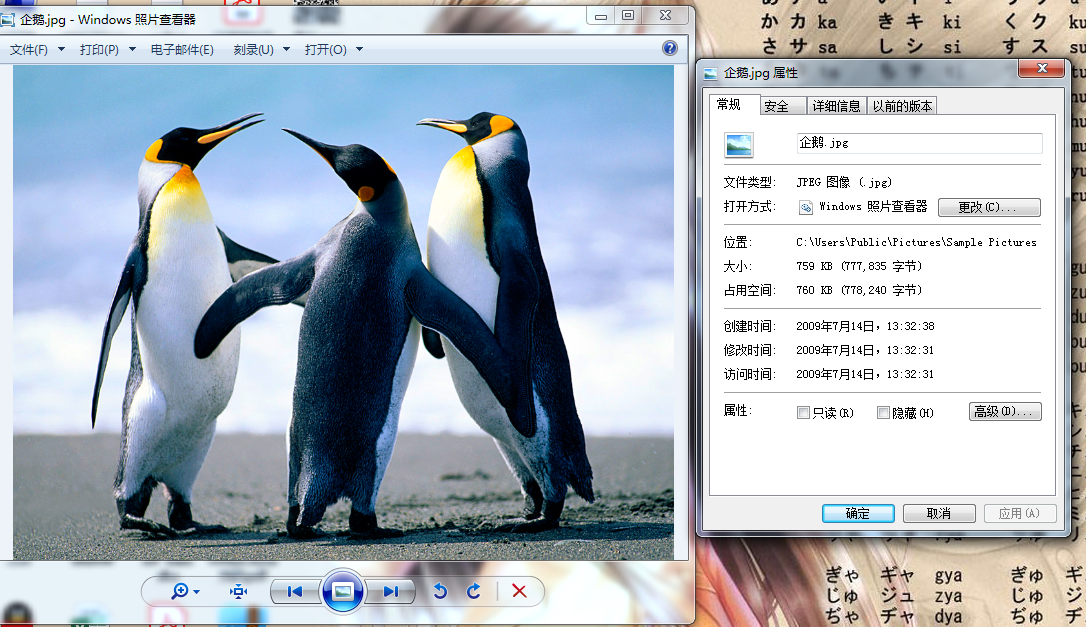Open the 文件(F) menu
The height and width of the screenshot is (627, 1086).
(x=28, y=50)
